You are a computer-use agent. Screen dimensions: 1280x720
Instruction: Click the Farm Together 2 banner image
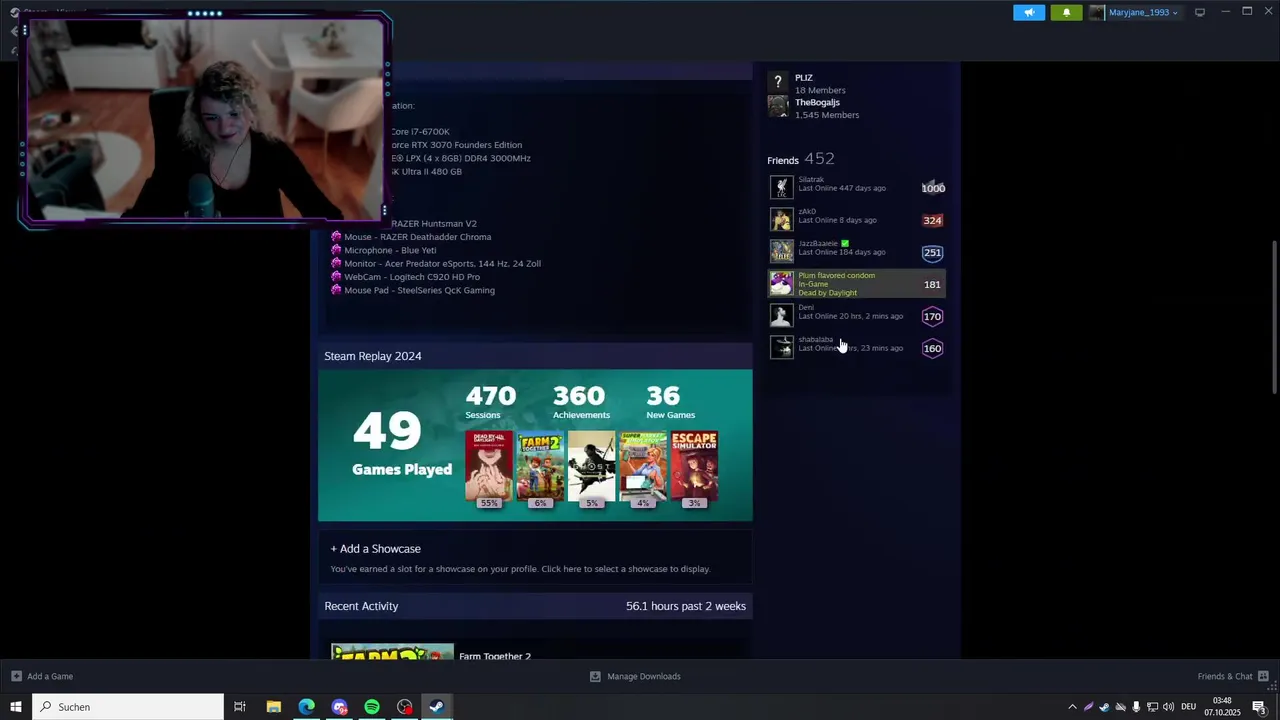pyautogui.click(x=392, y=651)
